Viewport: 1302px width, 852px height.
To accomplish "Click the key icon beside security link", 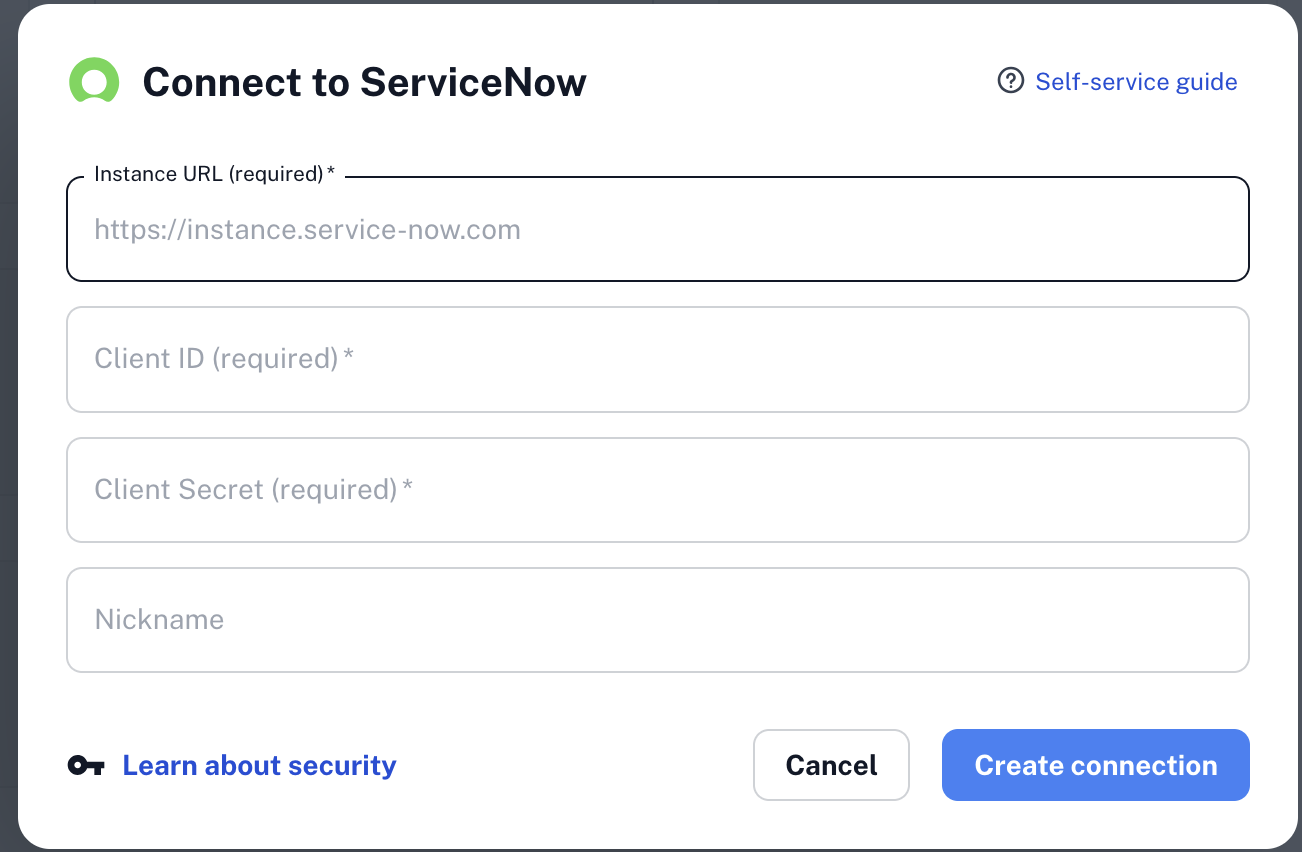I will (86, 766).
